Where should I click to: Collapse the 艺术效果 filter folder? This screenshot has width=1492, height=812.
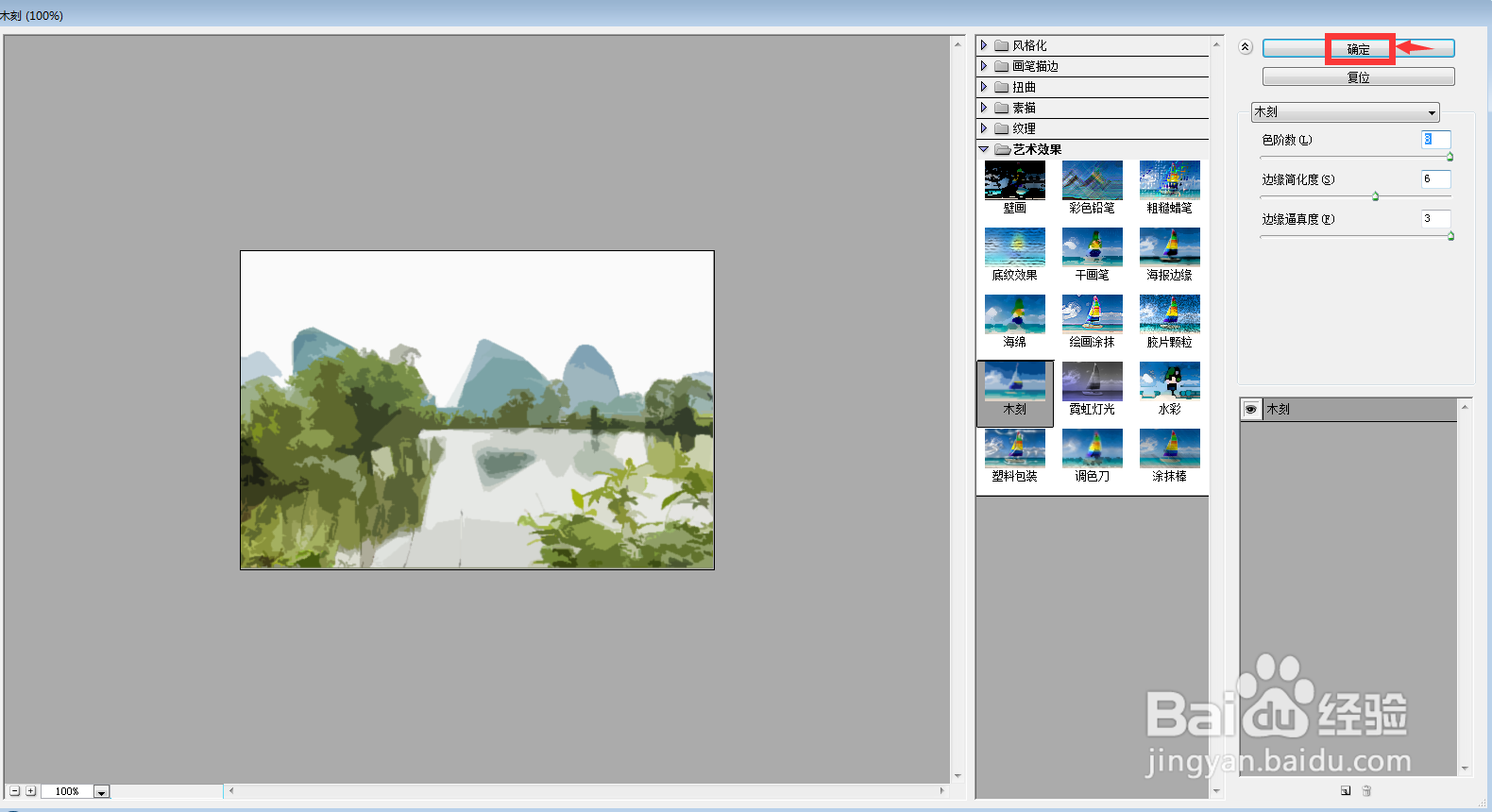tap(984, 149)
